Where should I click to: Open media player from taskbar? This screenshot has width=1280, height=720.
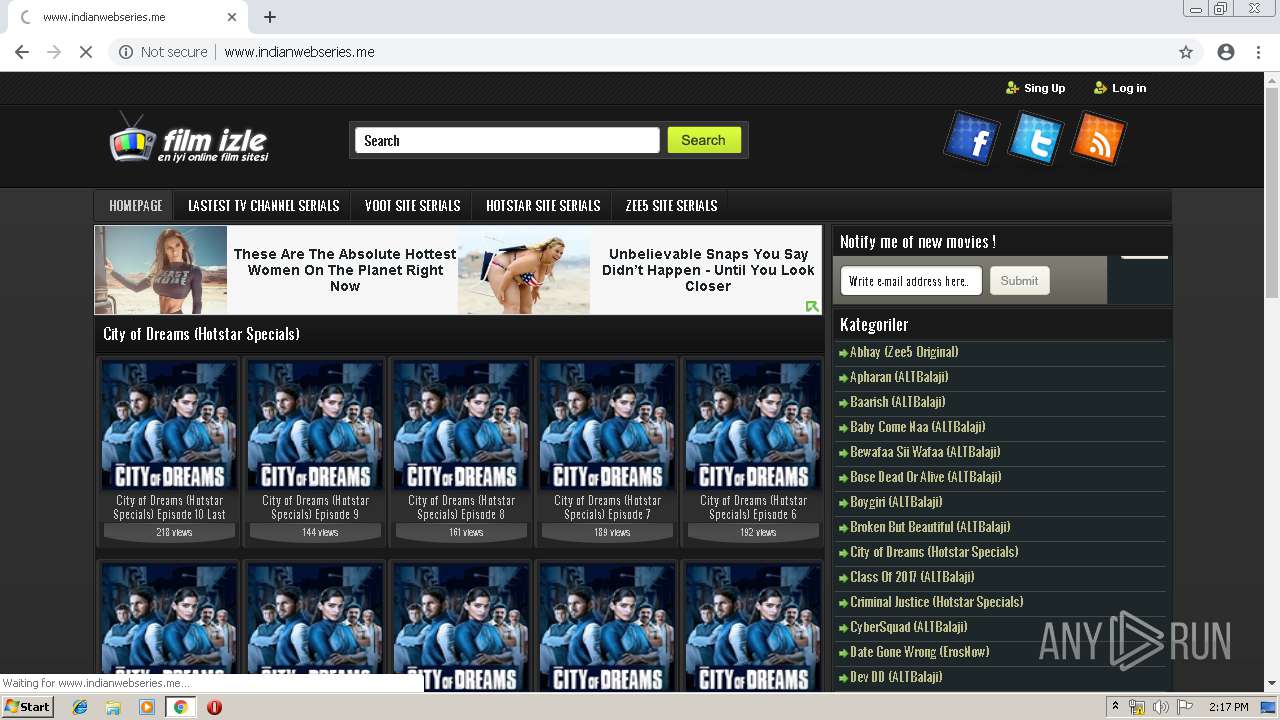147,707
